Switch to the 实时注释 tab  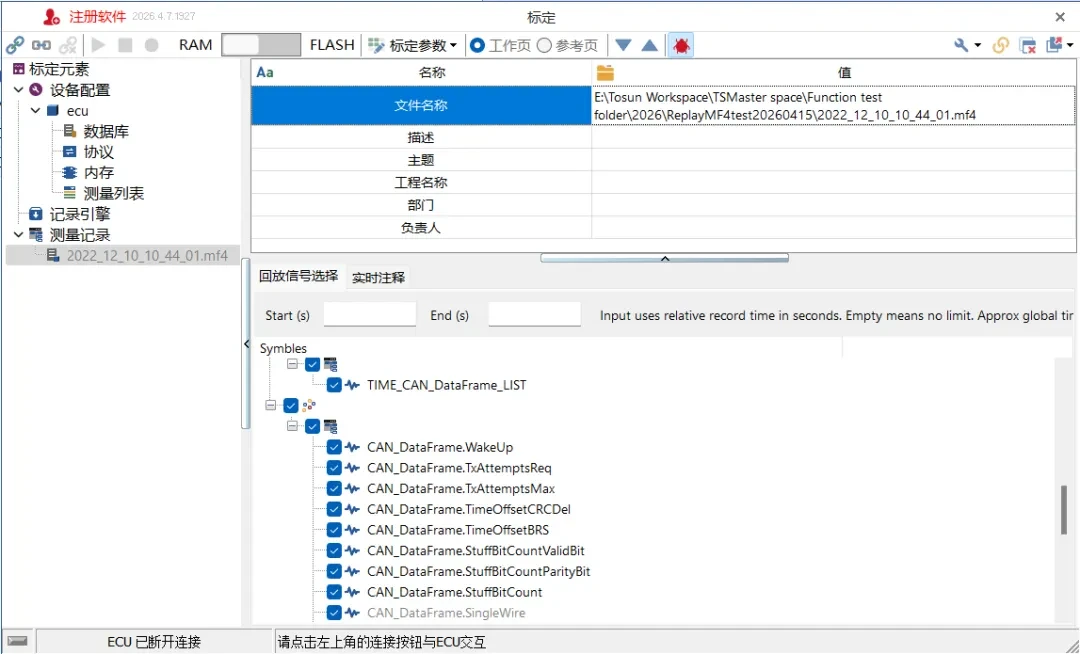pyautogui.click(x=378, y=277)
